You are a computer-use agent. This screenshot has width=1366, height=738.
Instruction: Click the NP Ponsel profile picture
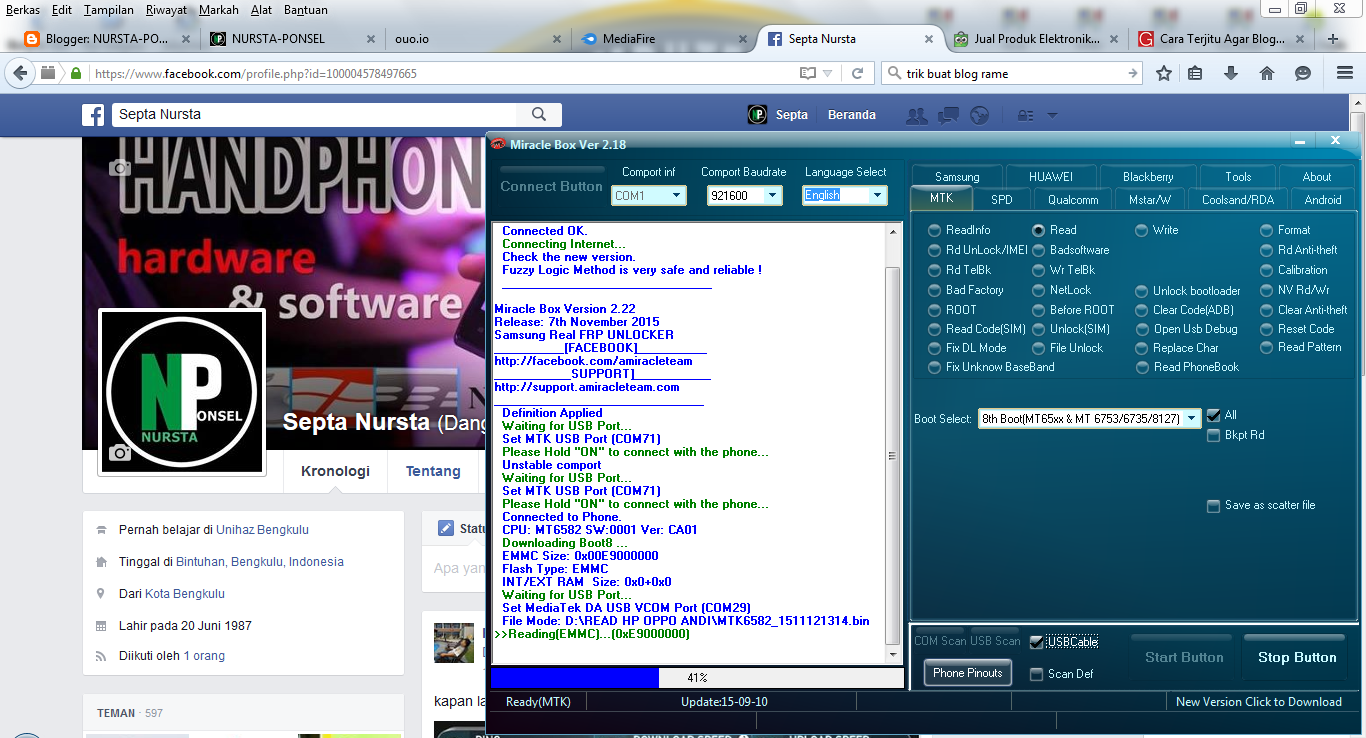point(181,391)
